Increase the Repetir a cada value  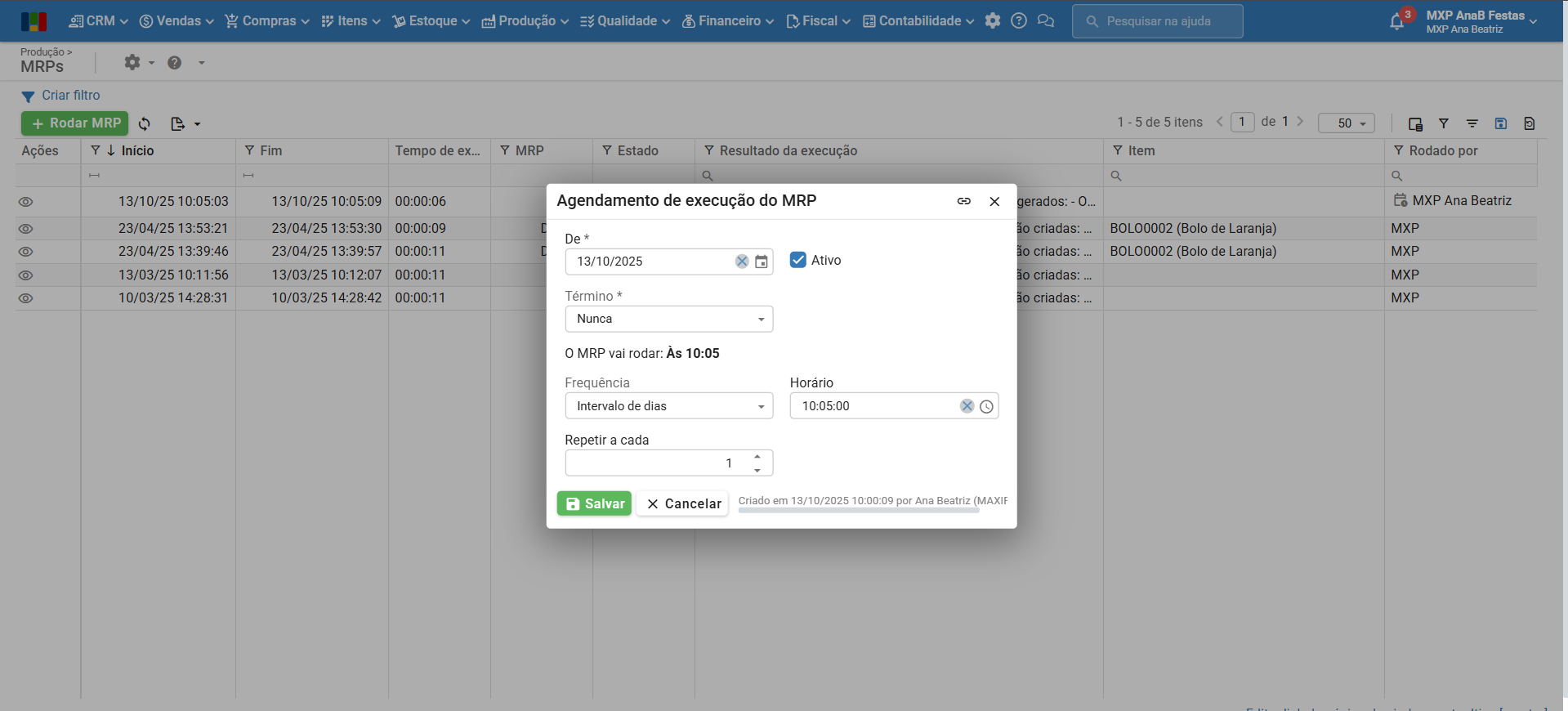tap(757, 457)
